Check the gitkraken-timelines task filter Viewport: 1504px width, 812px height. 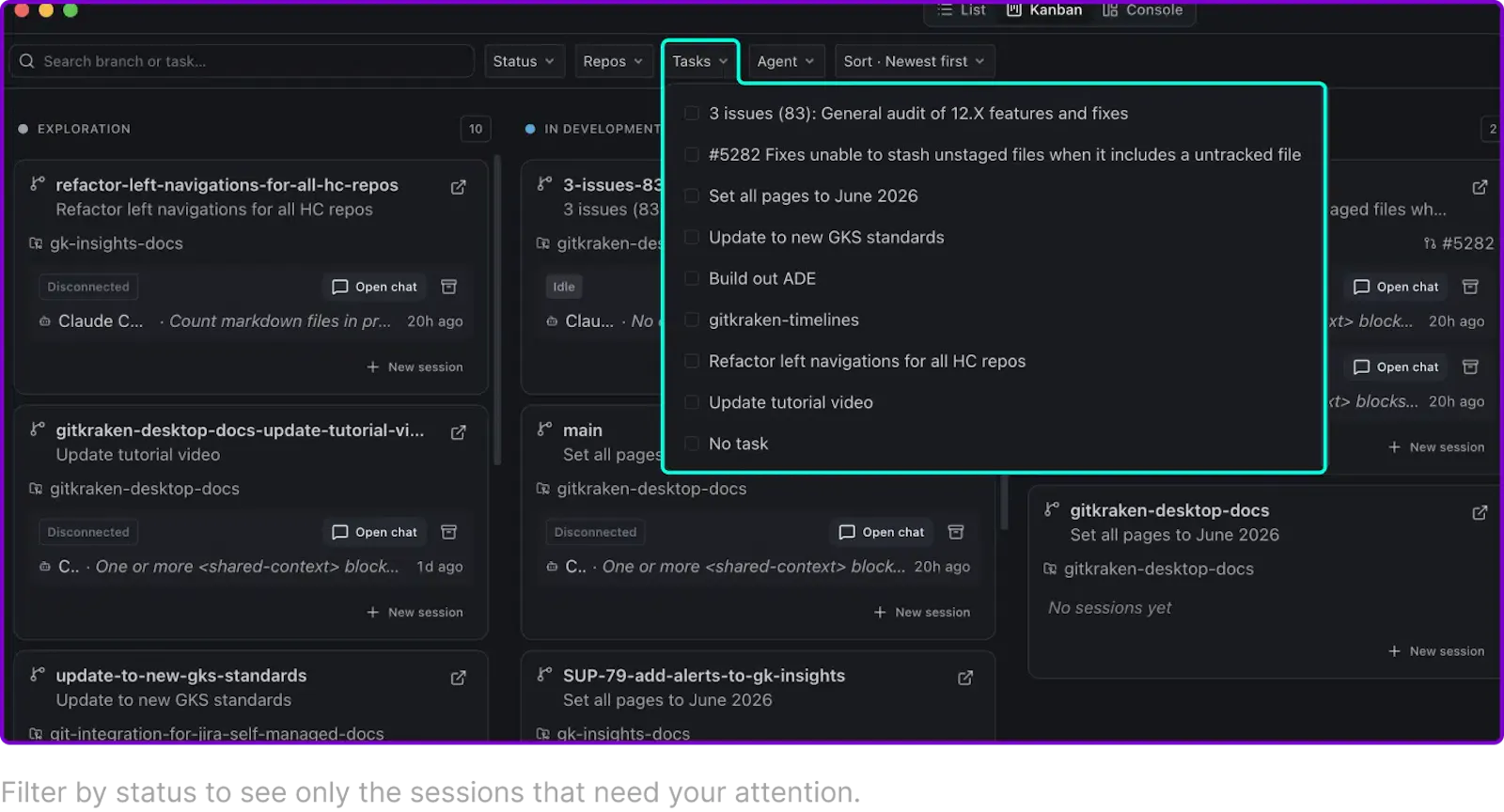tap(692, 320)
